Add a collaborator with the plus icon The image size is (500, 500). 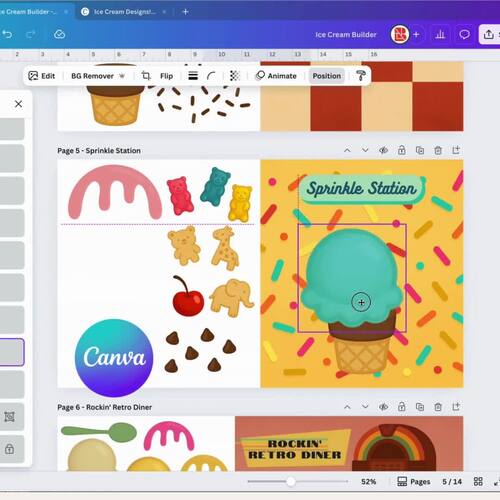(x=416, y=34)
